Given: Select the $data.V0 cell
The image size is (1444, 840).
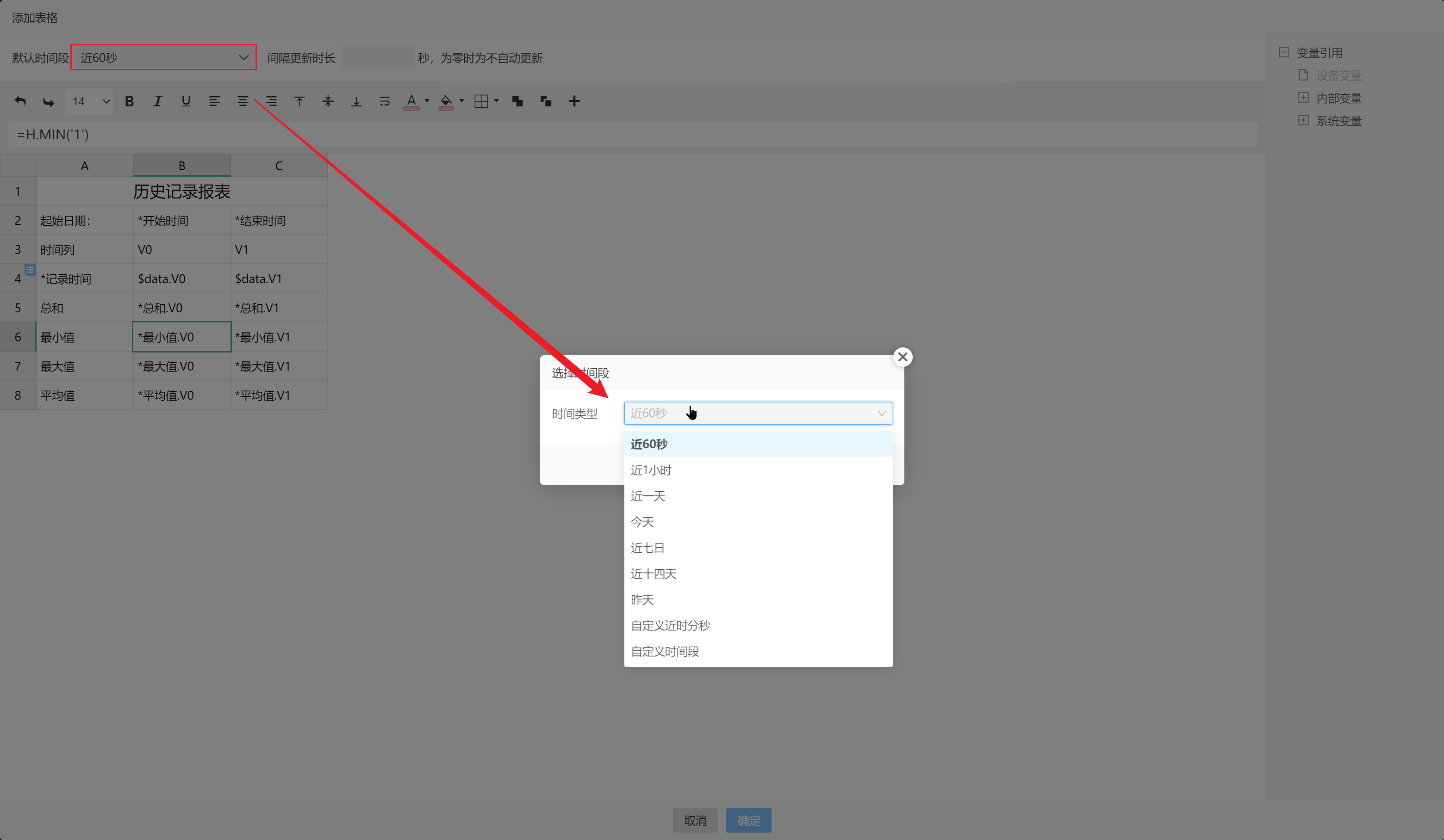Looking at the screenshot, I should (x=181, y=278).
